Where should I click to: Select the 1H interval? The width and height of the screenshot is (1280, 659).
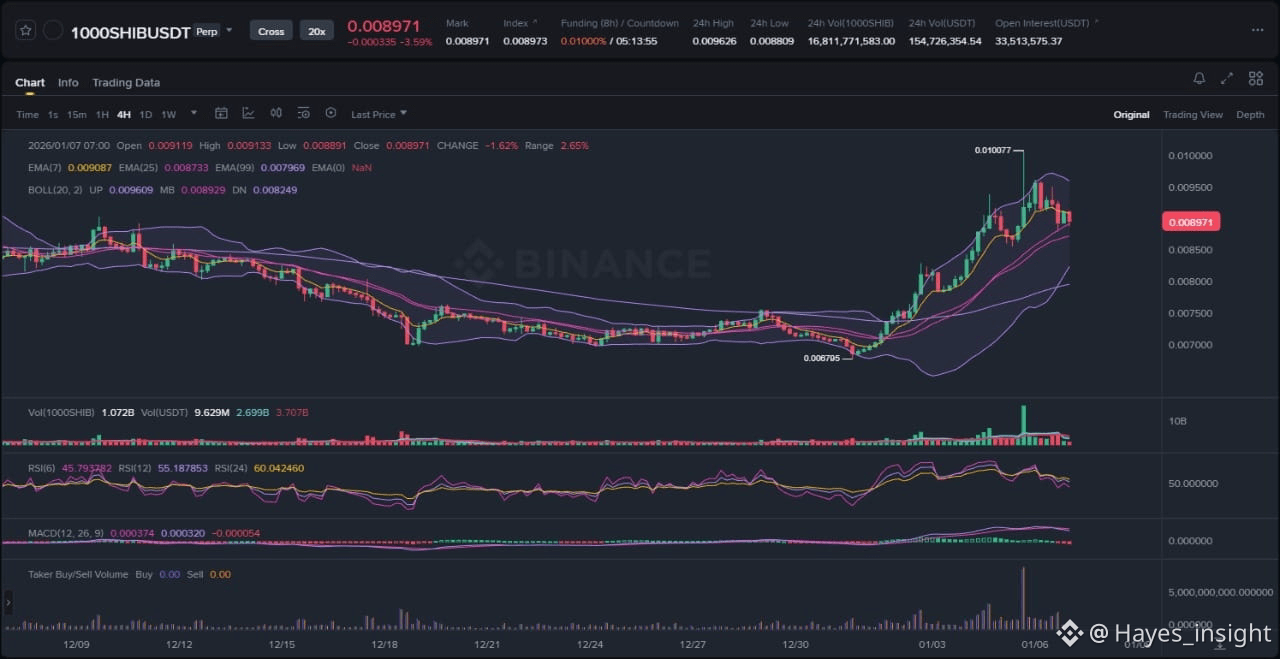click(102, 114)
